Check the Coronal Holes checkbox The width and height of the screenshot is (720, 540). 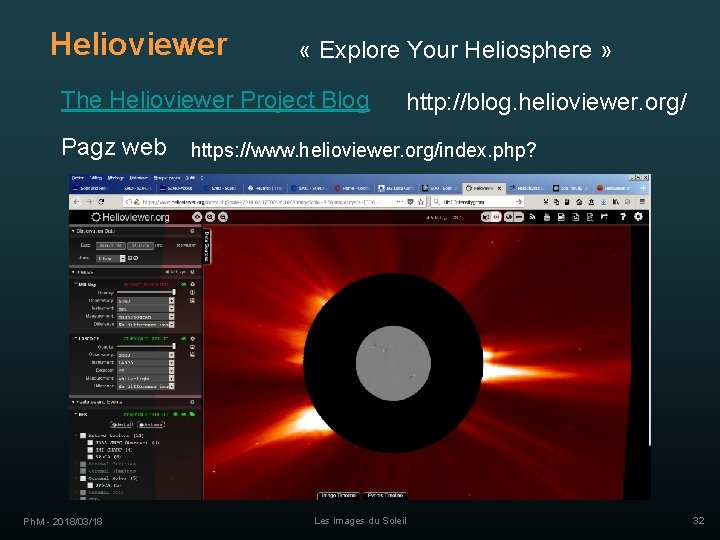pos(83,478)
